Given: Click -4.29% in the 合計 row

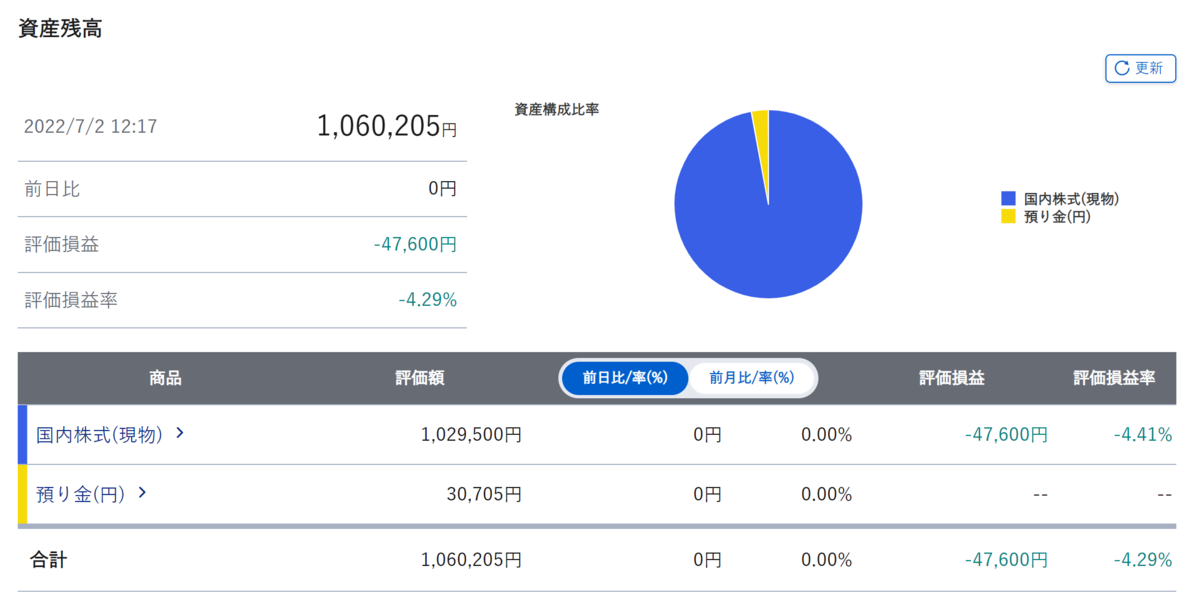Looking at the screenshot, I should pos(1142,560).
